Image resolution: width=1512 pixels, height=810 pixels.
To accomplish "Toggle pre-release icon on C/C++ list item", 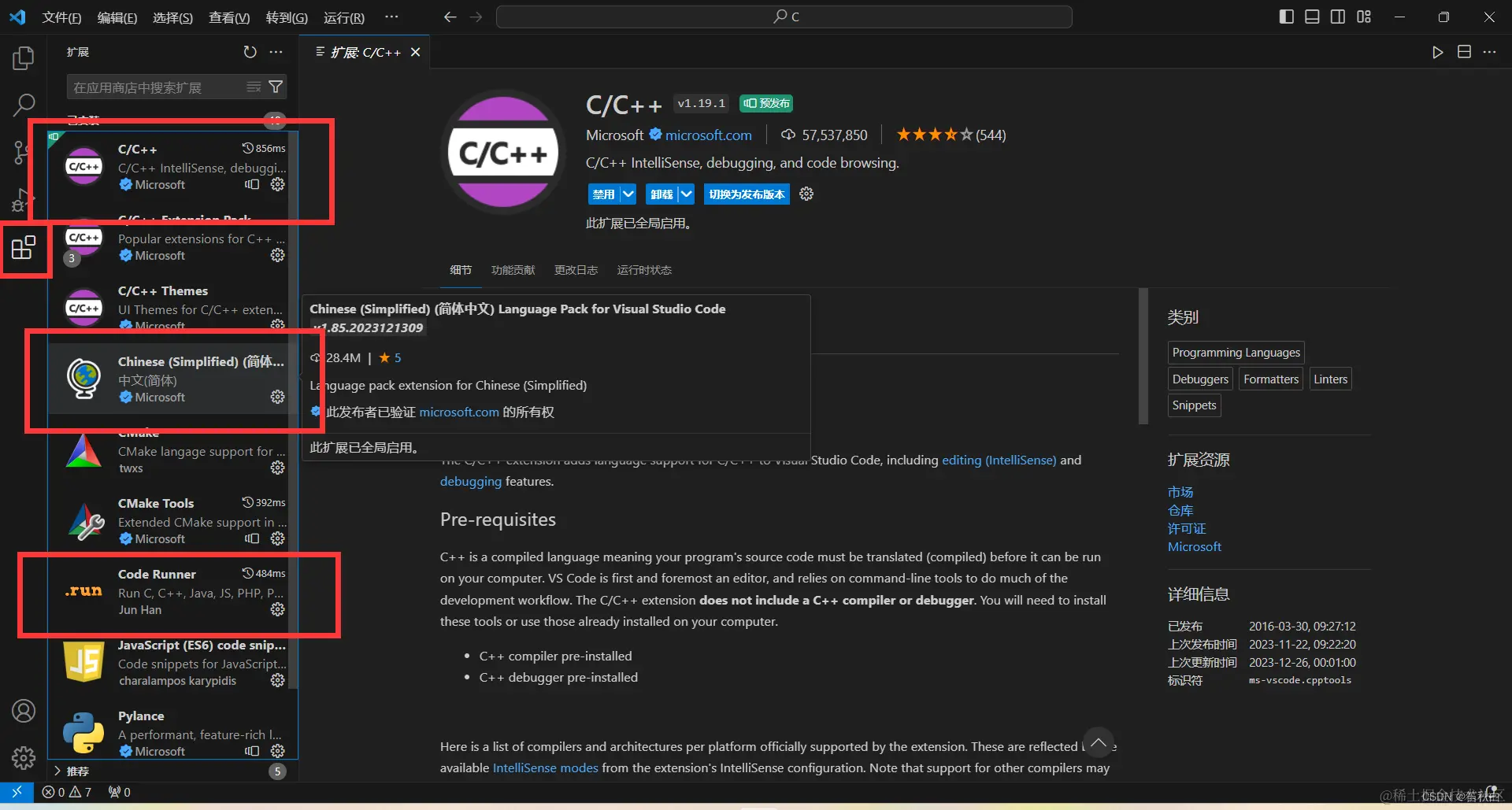I will pos(252,184).
